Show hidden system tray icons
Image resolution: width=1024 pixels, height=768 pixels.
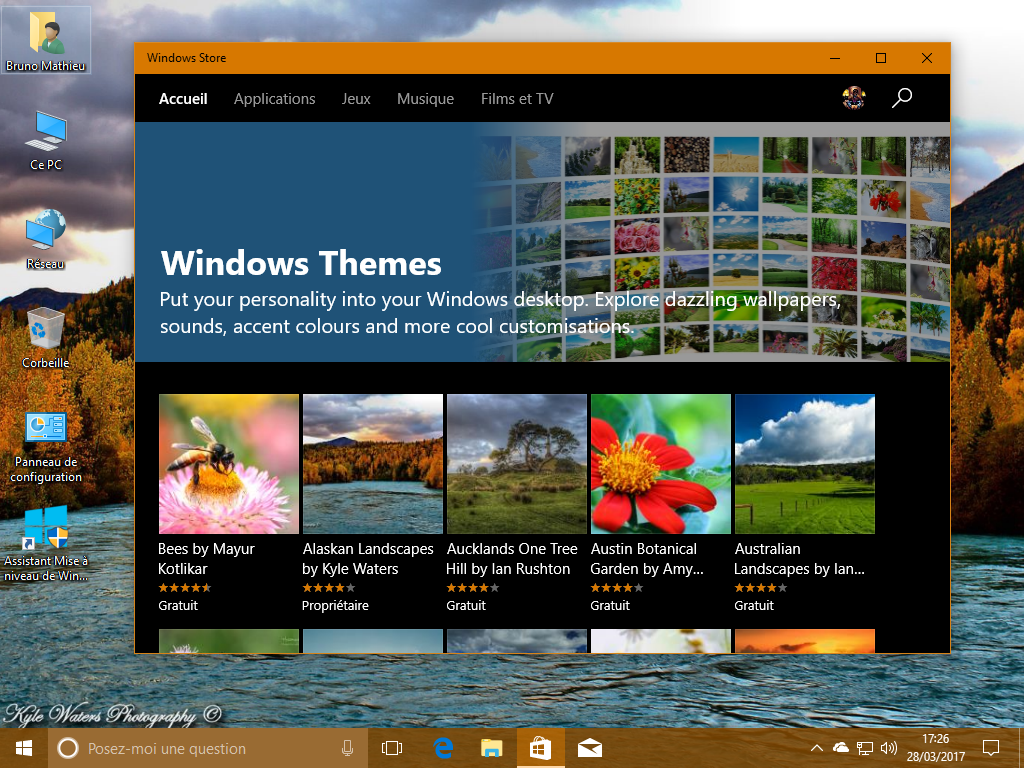816,748
